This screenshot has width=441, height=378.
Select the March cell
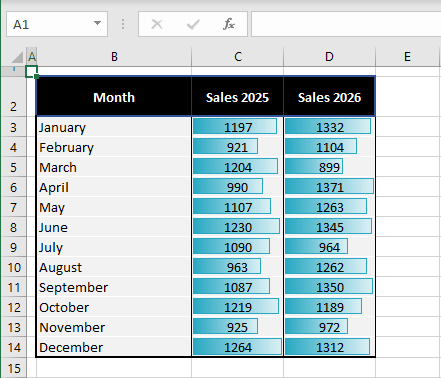click(114, 167)
